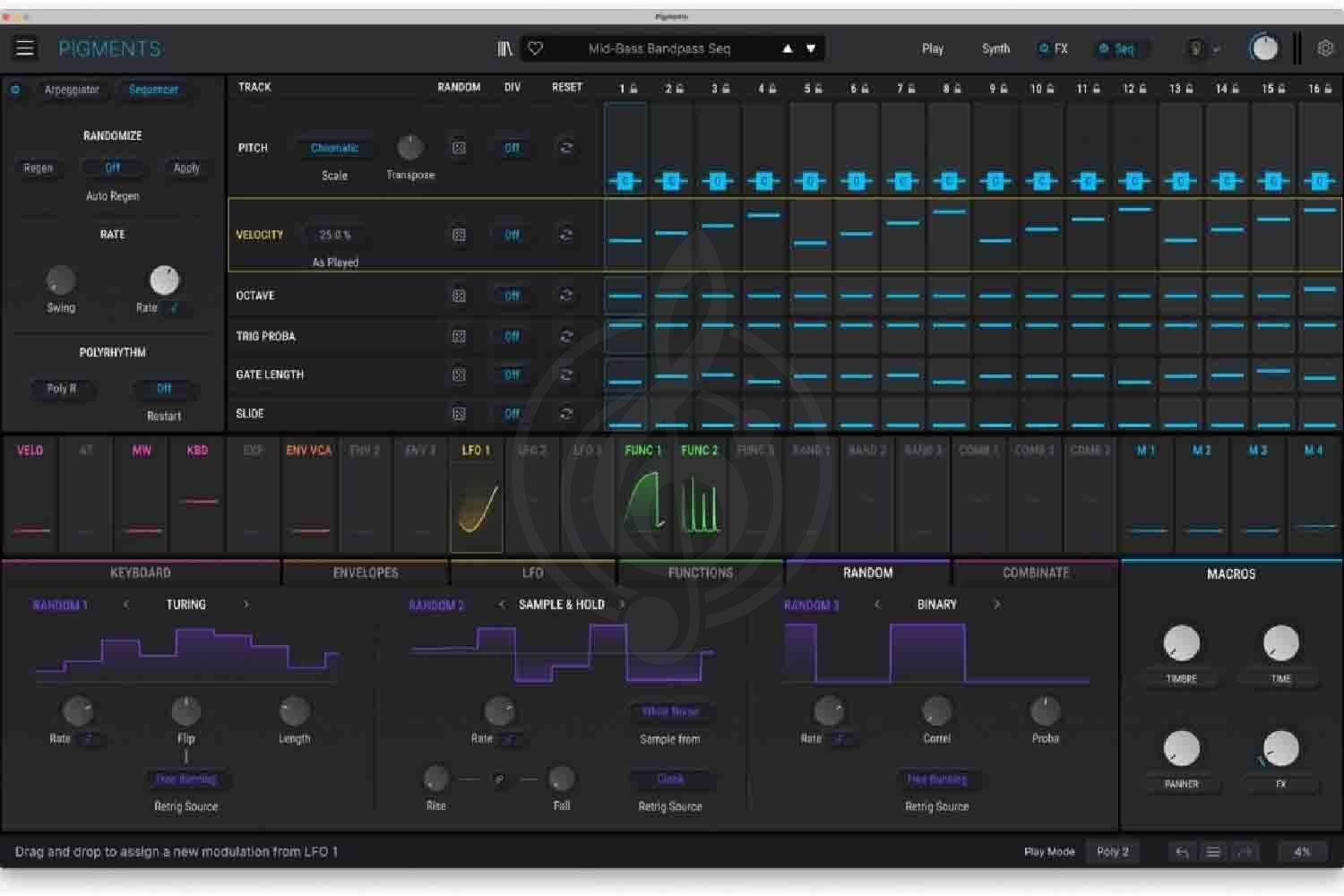Image resolution: width=1344 pixels, height=896 pixels.
Task: Select the Arpeggiator mode tab
Action: click(73, 90)
